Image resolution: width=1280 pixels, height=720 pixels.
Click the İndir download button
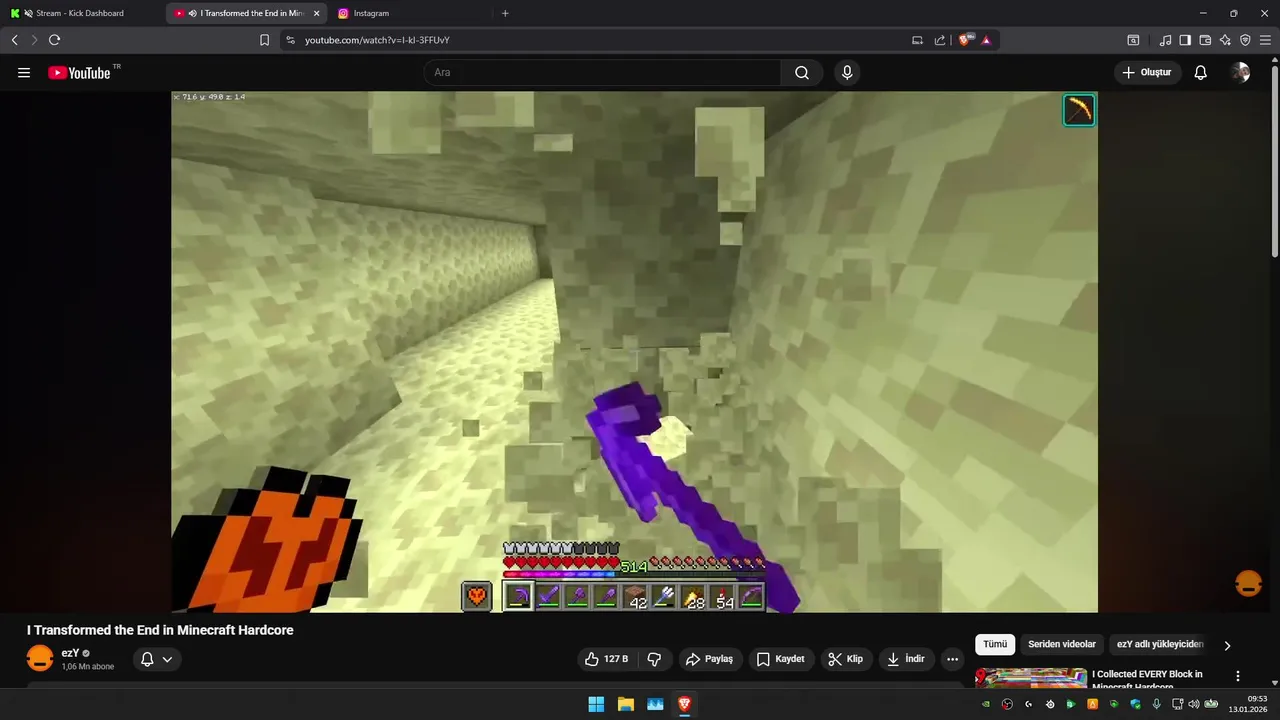(x=905, y=659)
